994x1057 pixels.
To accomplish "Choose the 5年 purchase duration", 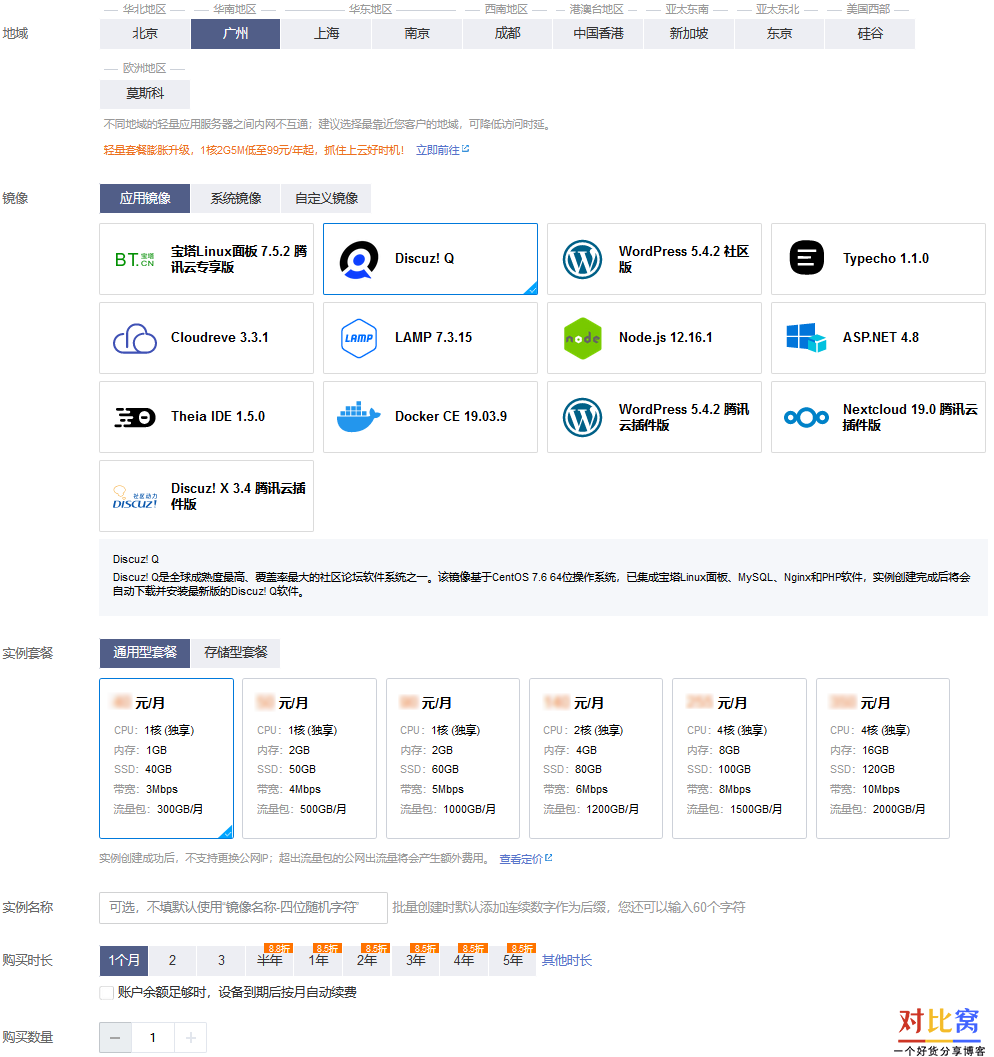I will click(x=512, y=960).
